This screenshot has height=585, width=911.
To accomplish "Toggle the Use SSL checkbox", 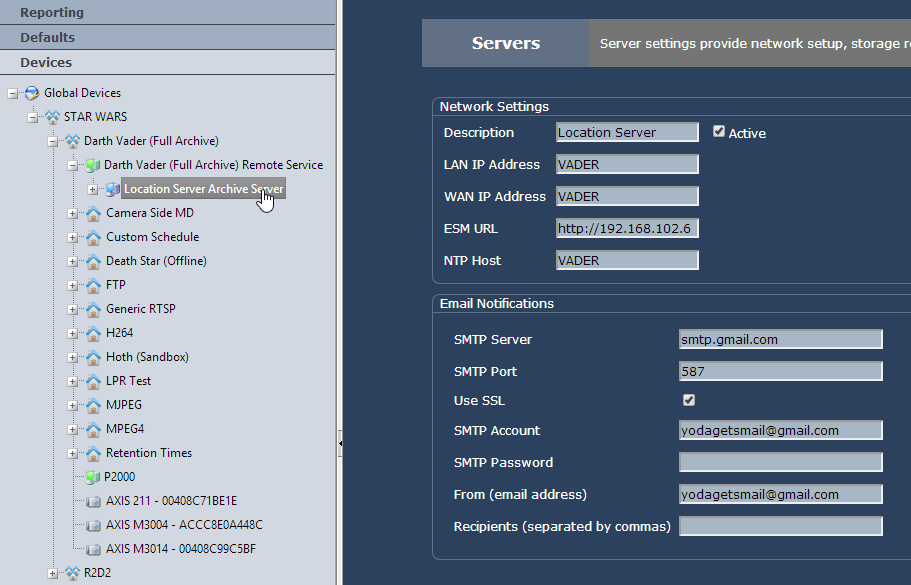I will (x=689, y=400).
